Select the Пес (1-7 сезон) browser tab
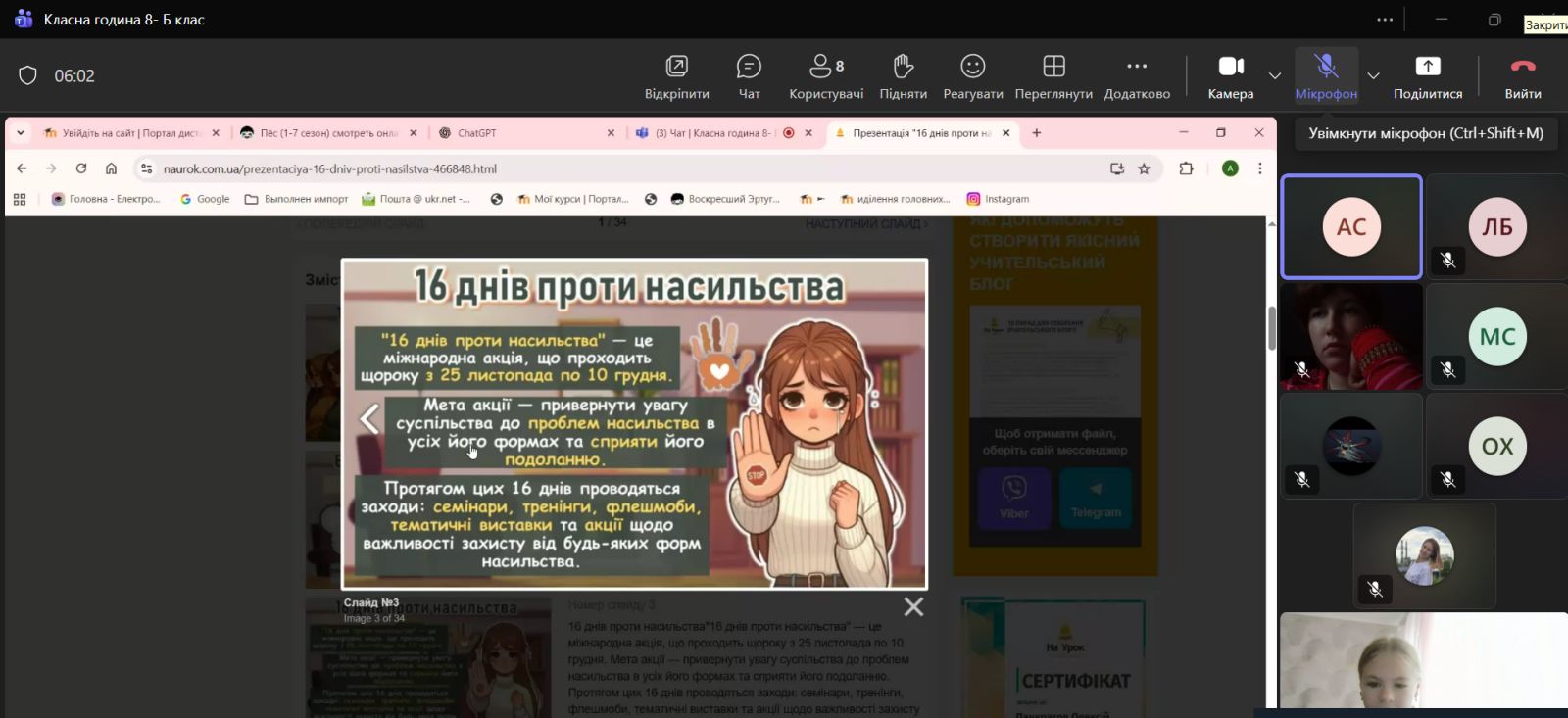This screenshot has width=1568, height=718. click(327, 133)
